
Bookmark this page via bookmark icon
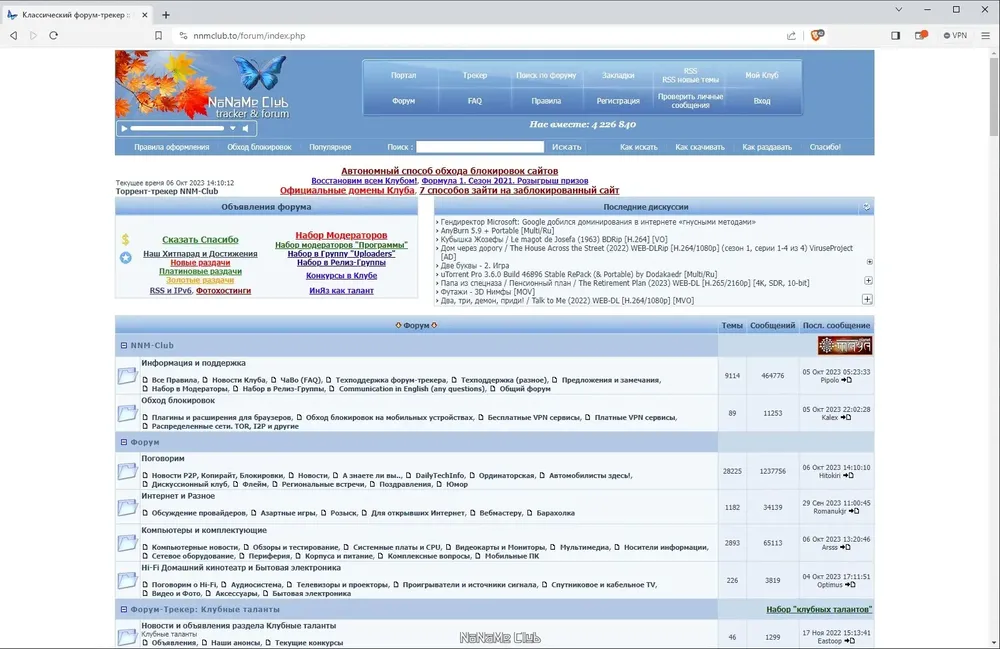coord(158,36)
